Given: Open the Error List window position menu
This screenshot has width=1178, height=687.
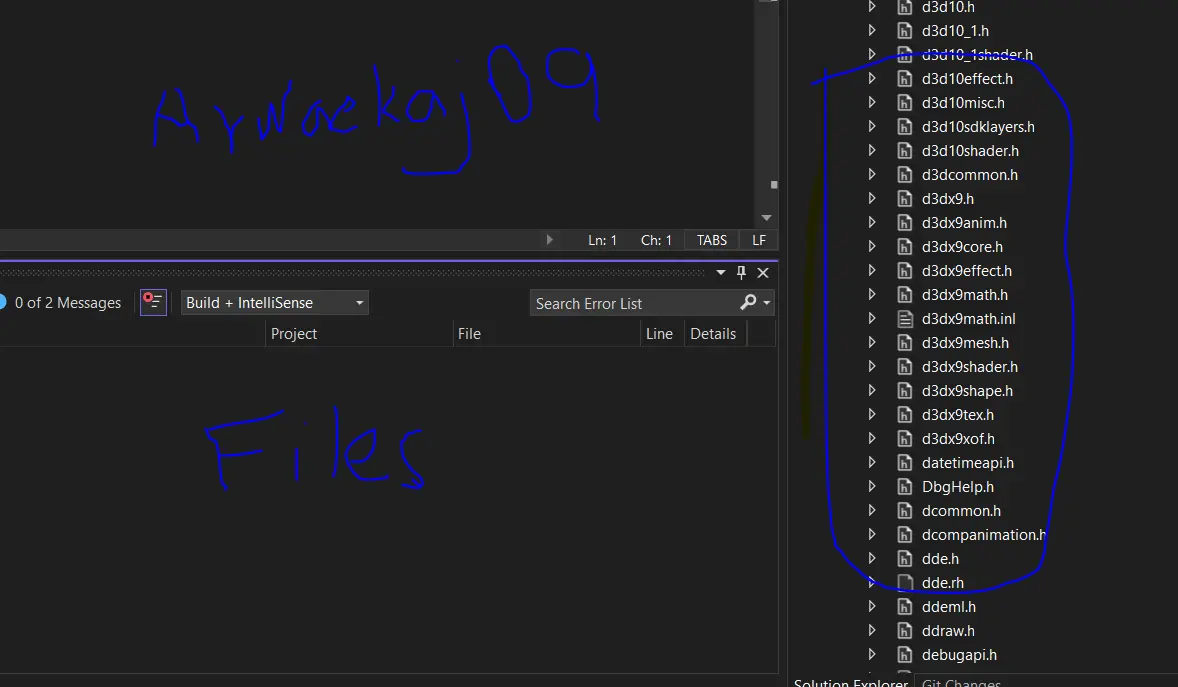Looking at the screenshot, I should tap(720, 272).
